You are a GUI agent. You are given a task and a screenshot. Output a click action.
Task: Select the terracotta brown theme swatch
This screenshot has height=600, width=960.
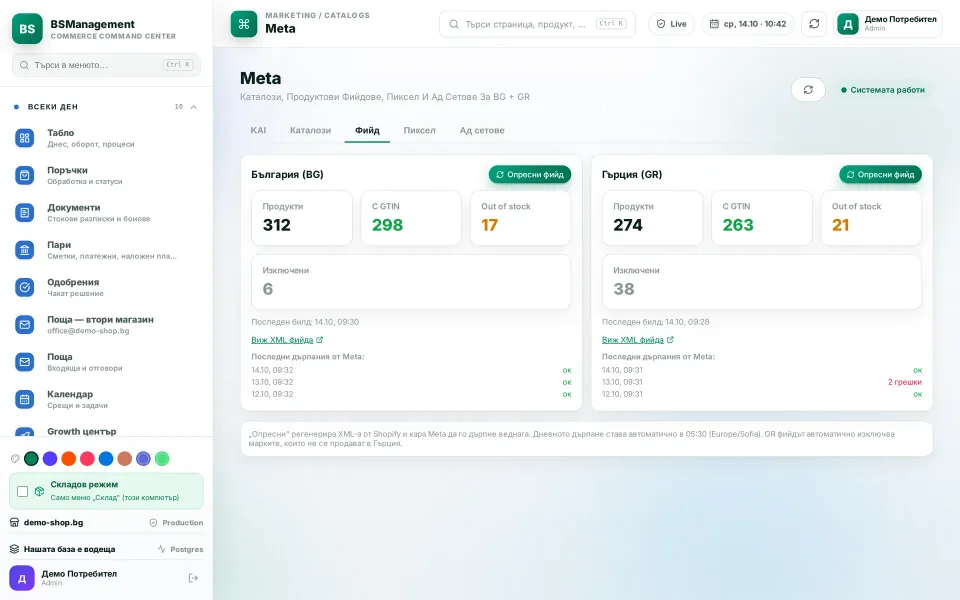click(x=124, y=459)
